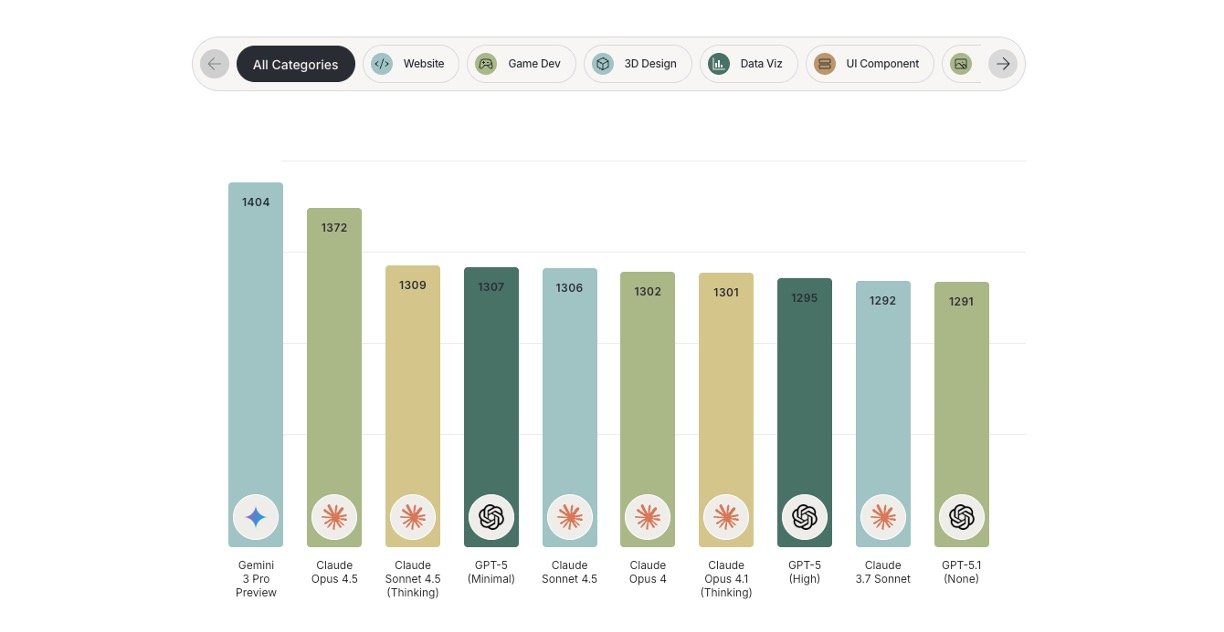The image size is (1224, 632).
Task: Select the partially visible image category chip
Action: pyautogui.click(x=961, y=64)
